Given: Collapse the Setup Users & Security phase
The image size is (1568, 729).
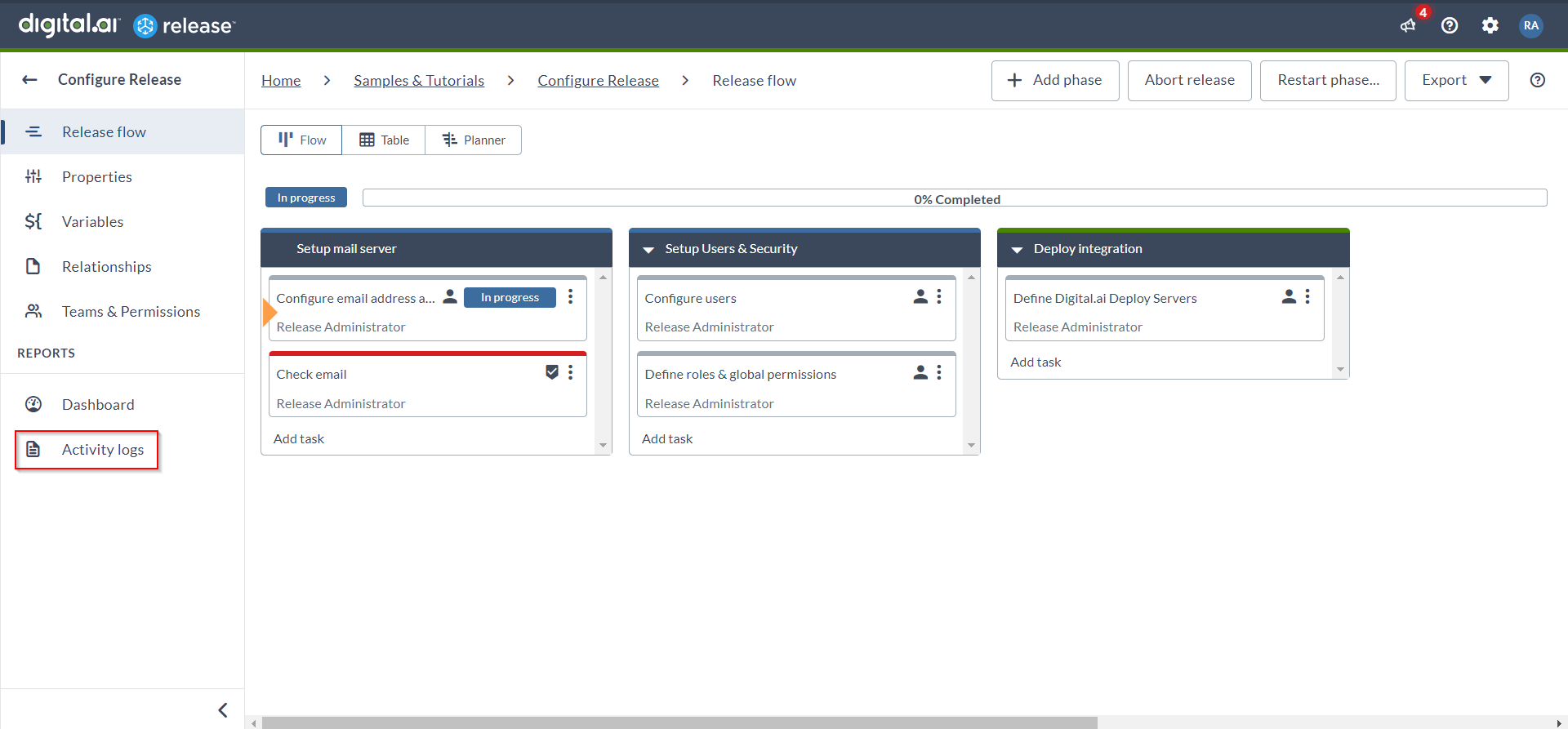Looking at the screenshot, I should point(648,250).
